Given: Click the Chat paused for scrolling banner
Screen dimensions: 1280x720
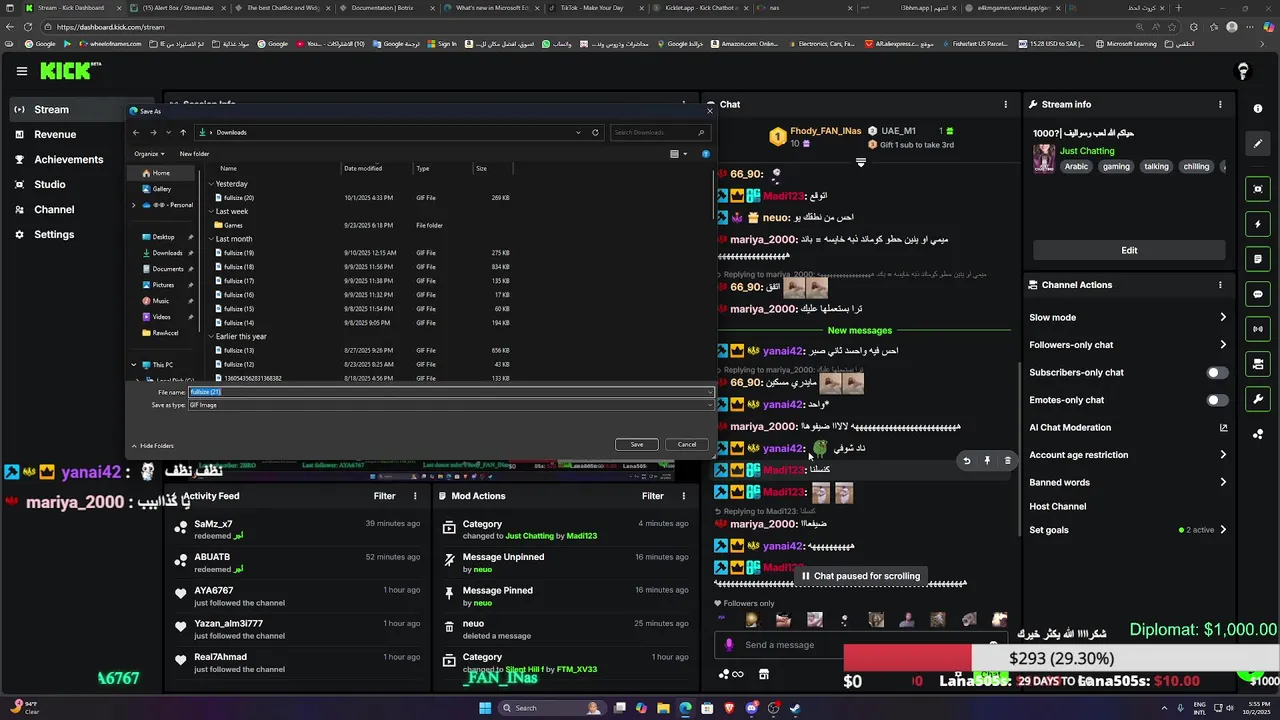Looking at the screenshot, I should coord(860,576).
